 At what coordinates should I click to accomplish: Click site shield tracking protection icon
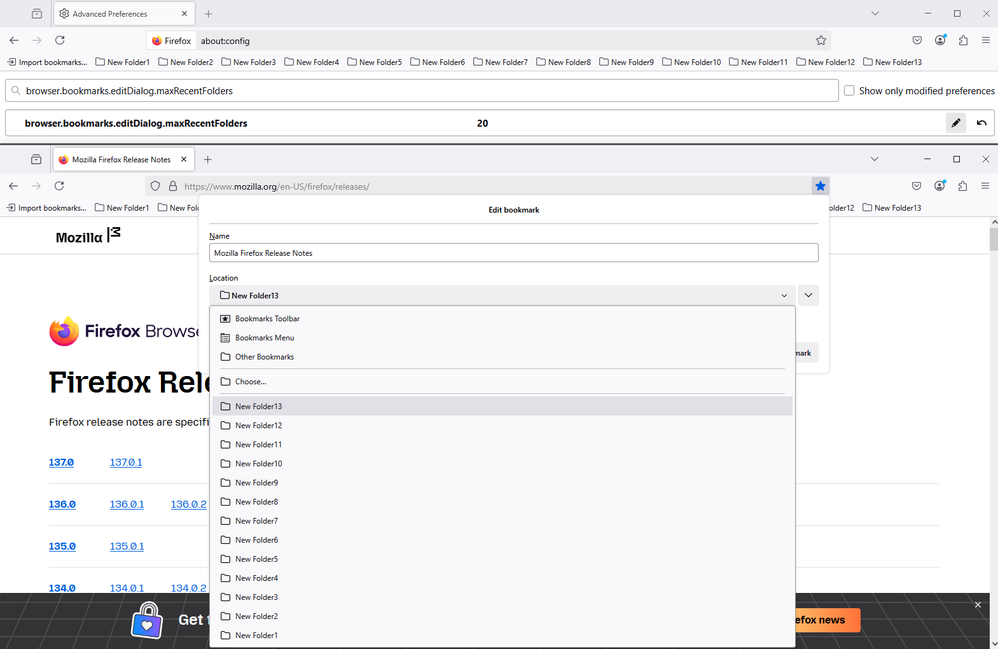pyautogui.click(x=155, y=186)
